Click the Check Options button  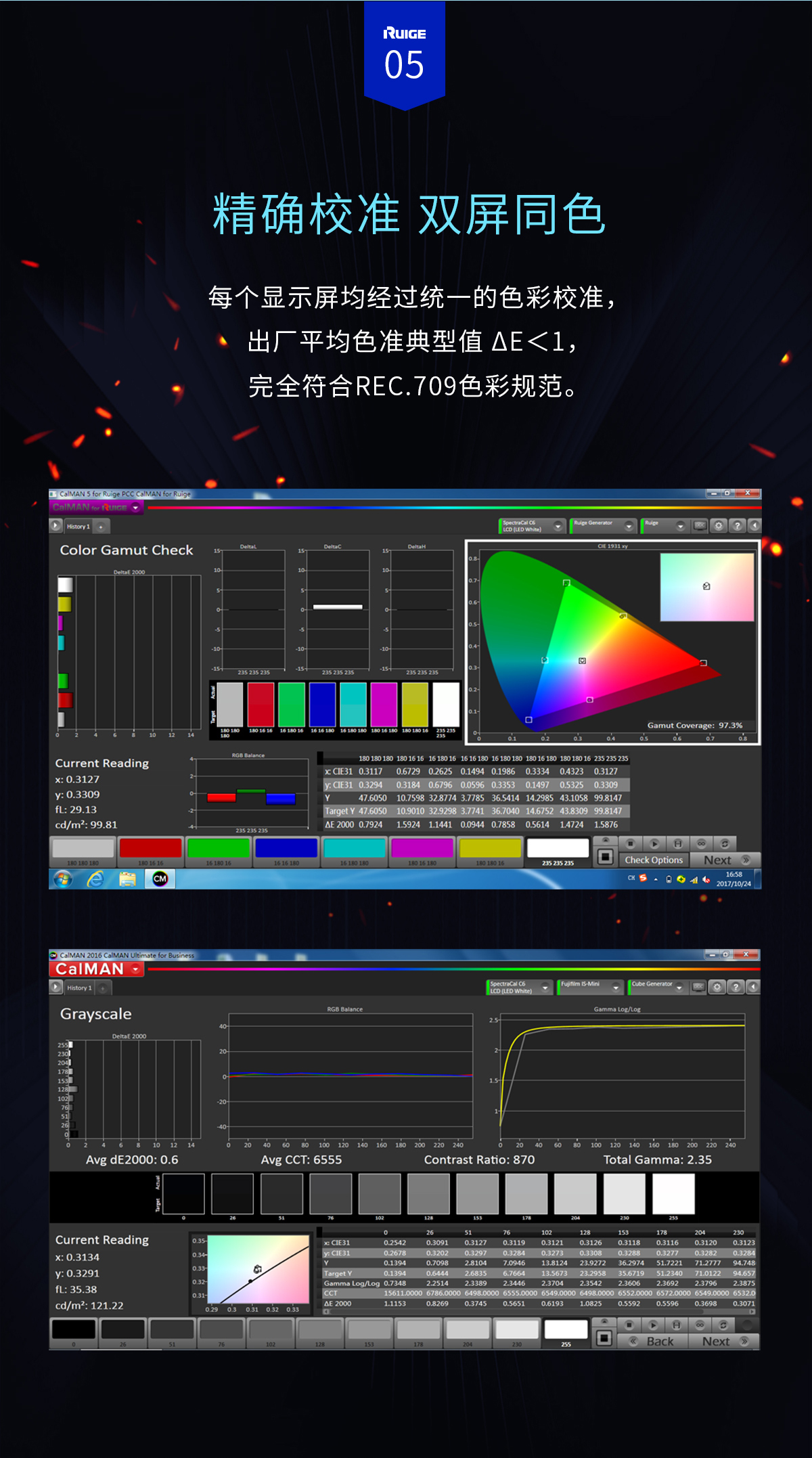[654, 860]
